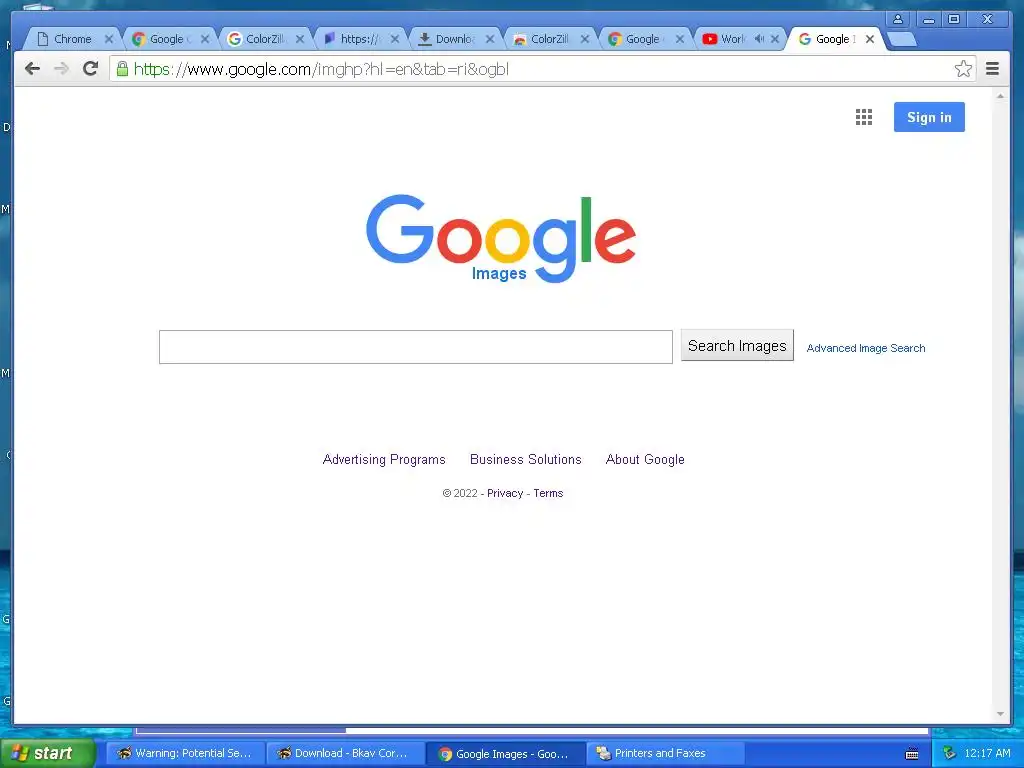1024x768 pixels.
Task: Click the address bar URL field
Action: click(542, 69)
